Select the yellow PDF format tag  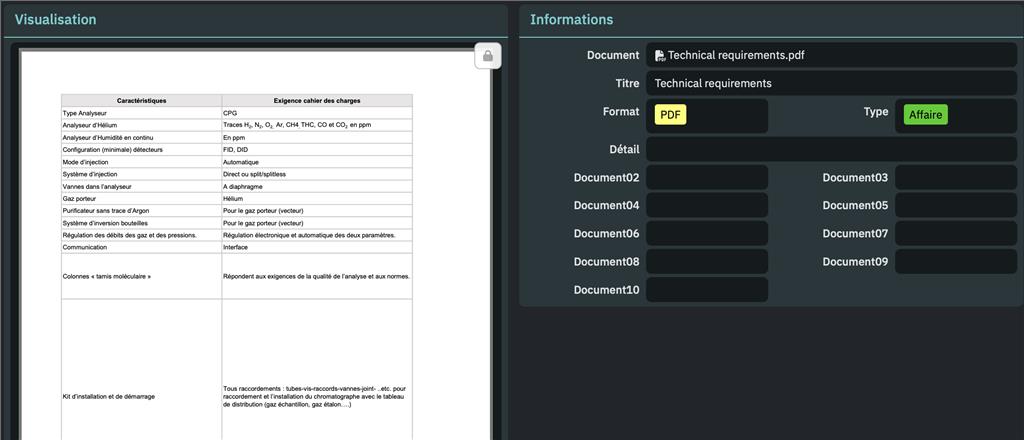670,115
